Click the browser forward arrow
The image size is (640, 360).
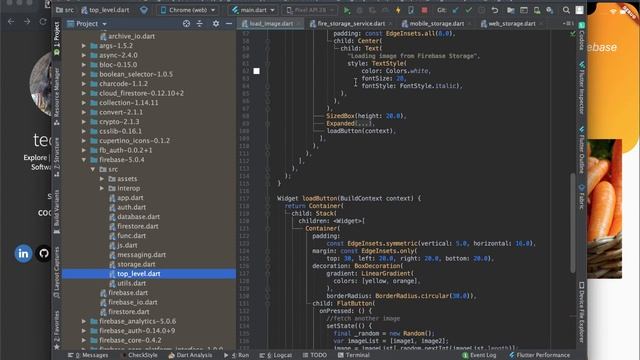point(27,21)
